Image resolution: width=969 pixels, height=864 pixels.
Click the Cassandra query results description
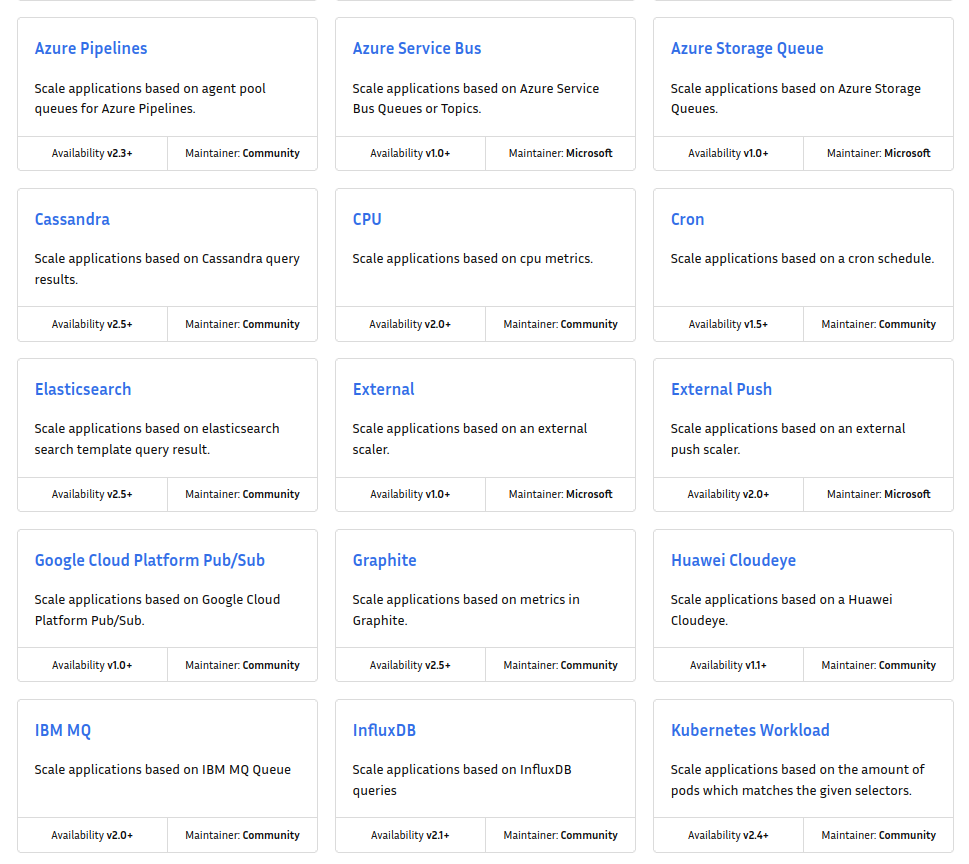pyautogui.click(x=167, y=269)
